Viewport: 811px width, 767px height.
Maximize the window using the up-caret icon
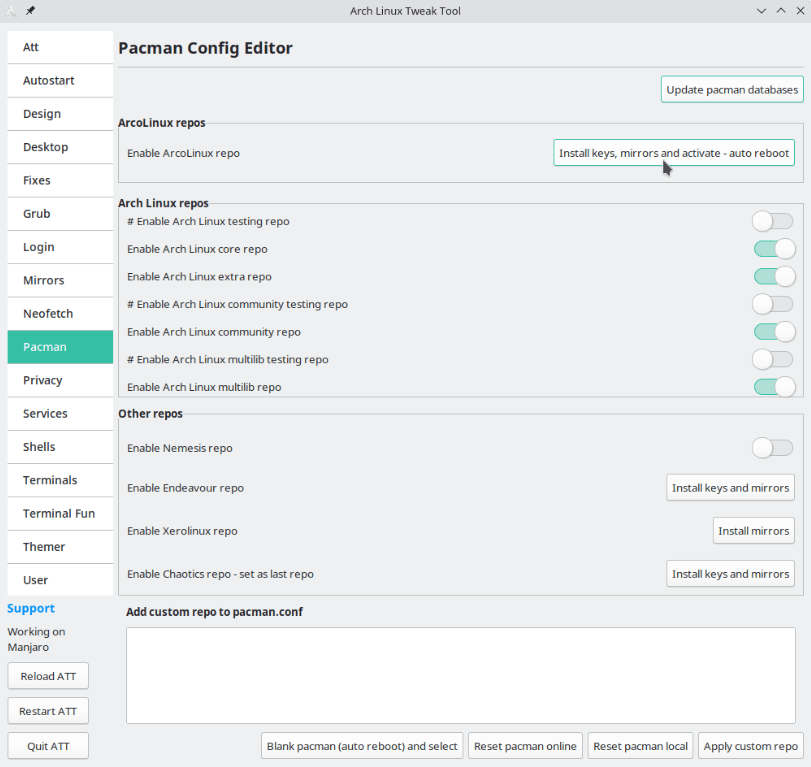[781, 11]
